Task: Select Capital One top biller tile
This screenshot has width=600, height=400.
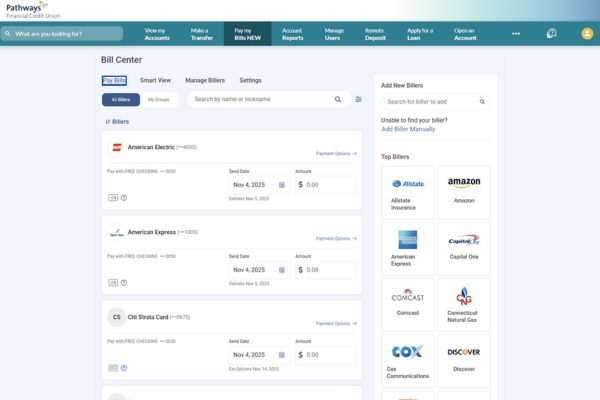Action: (x=464, y=249)
